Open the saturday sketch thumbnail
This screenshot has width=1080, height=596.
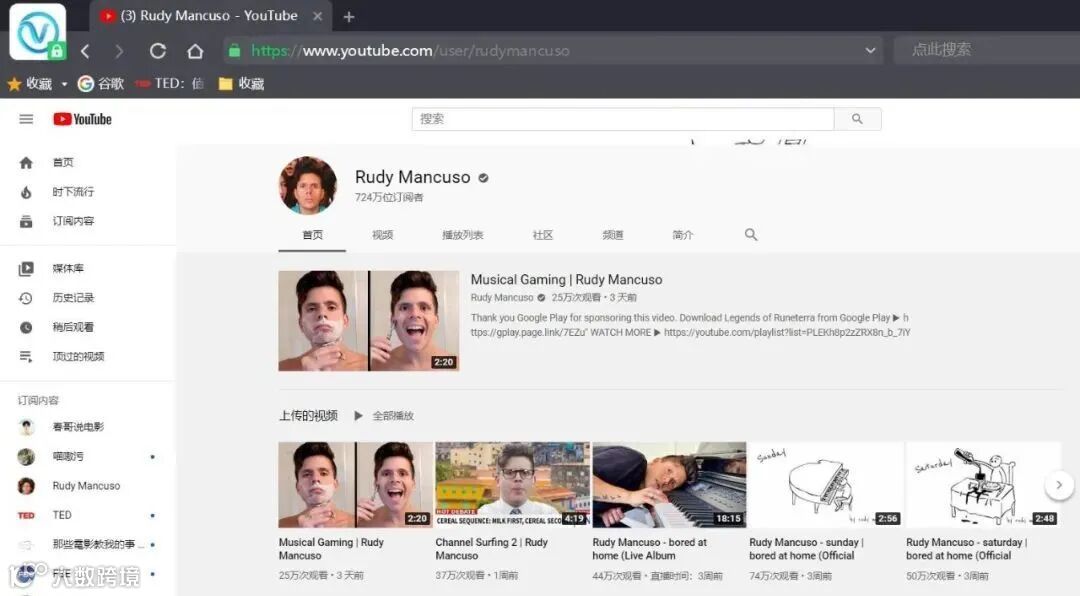(x=983, y=485)
